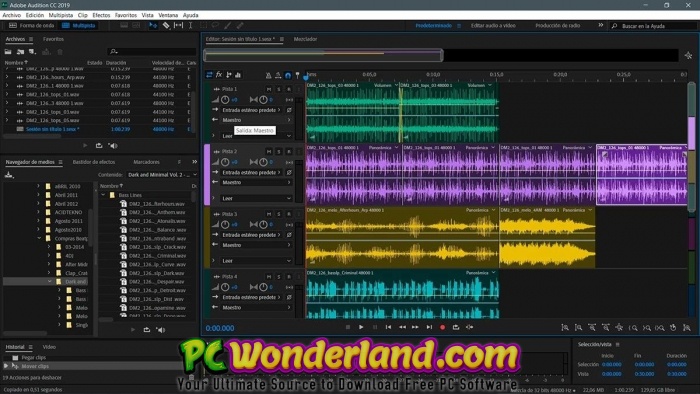The height and width of the screenshot is (394, 700).
Task: Switch to Multipista view
Action: pyautogui.click(x=79, y=25)
